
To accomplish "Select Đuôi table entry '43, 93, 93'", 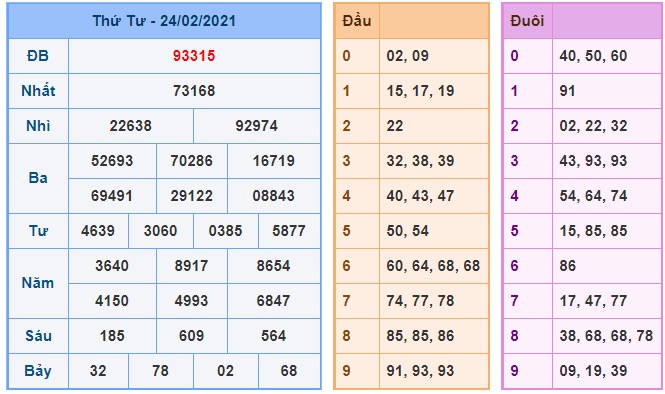I will coord(593,161).
